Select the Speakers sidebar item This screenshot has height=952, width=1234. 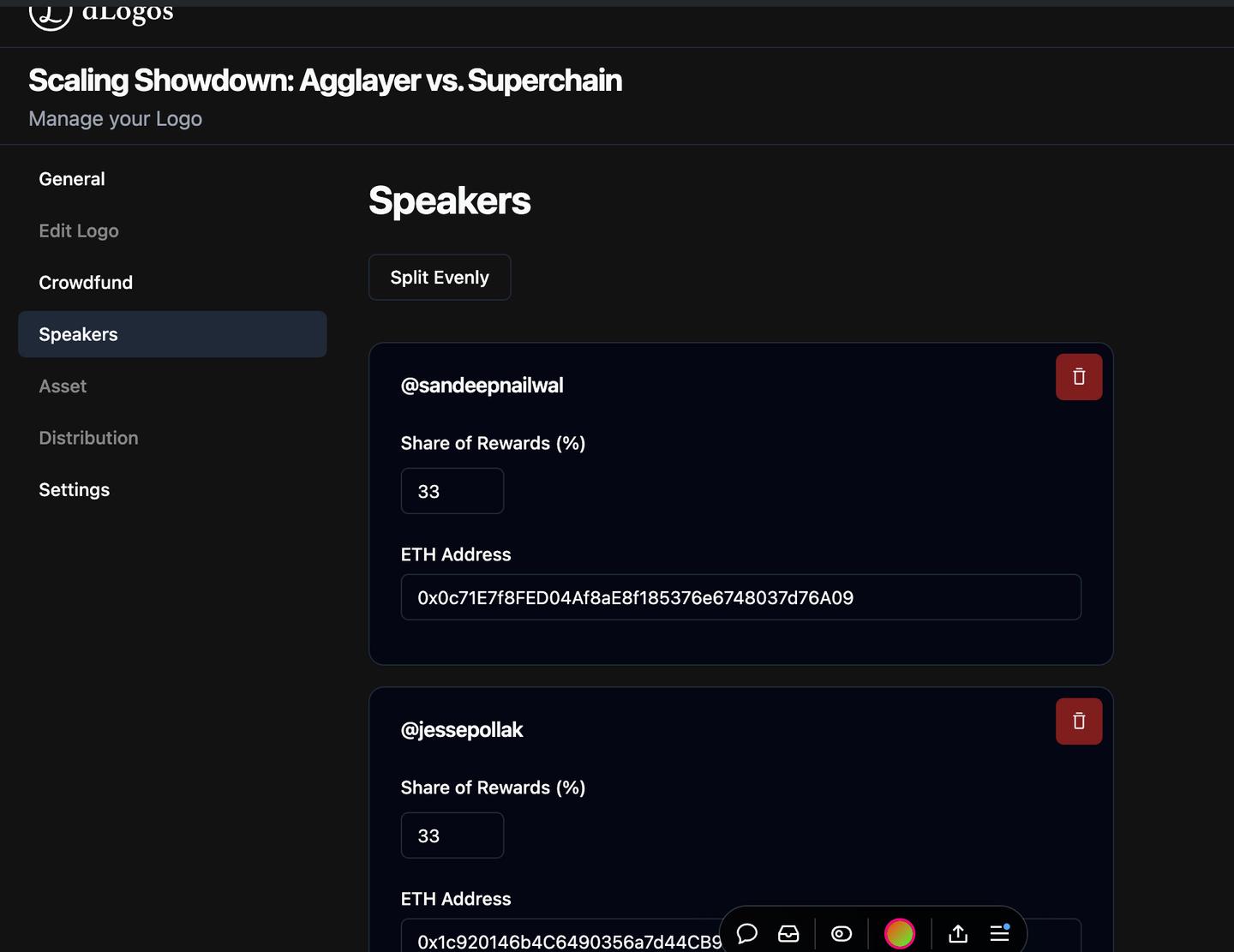[x=172, y=334]
